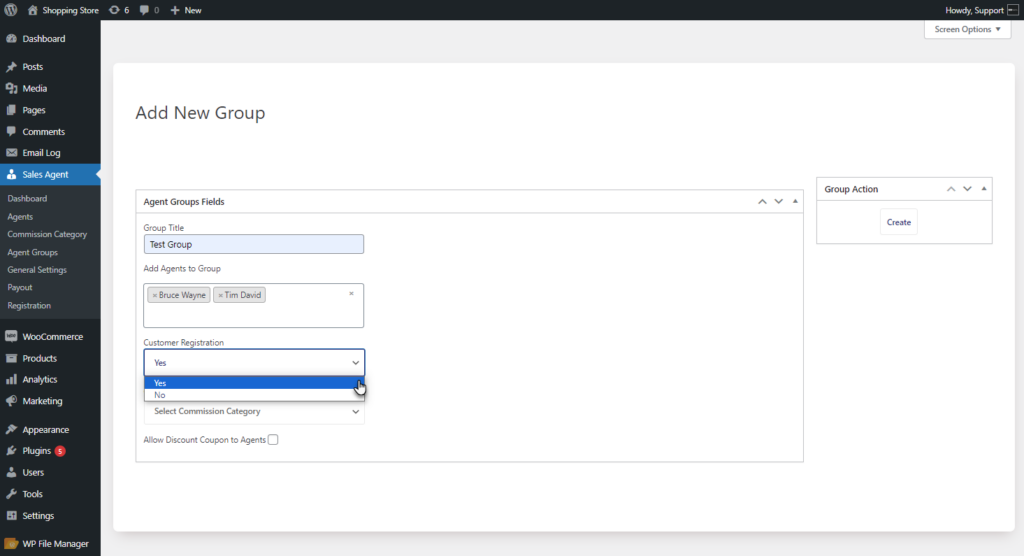Image resolution: width=1024 pixels, height=556 pixels.
Task: Collapse the Group Action panel
Action: tap(984, 189)
